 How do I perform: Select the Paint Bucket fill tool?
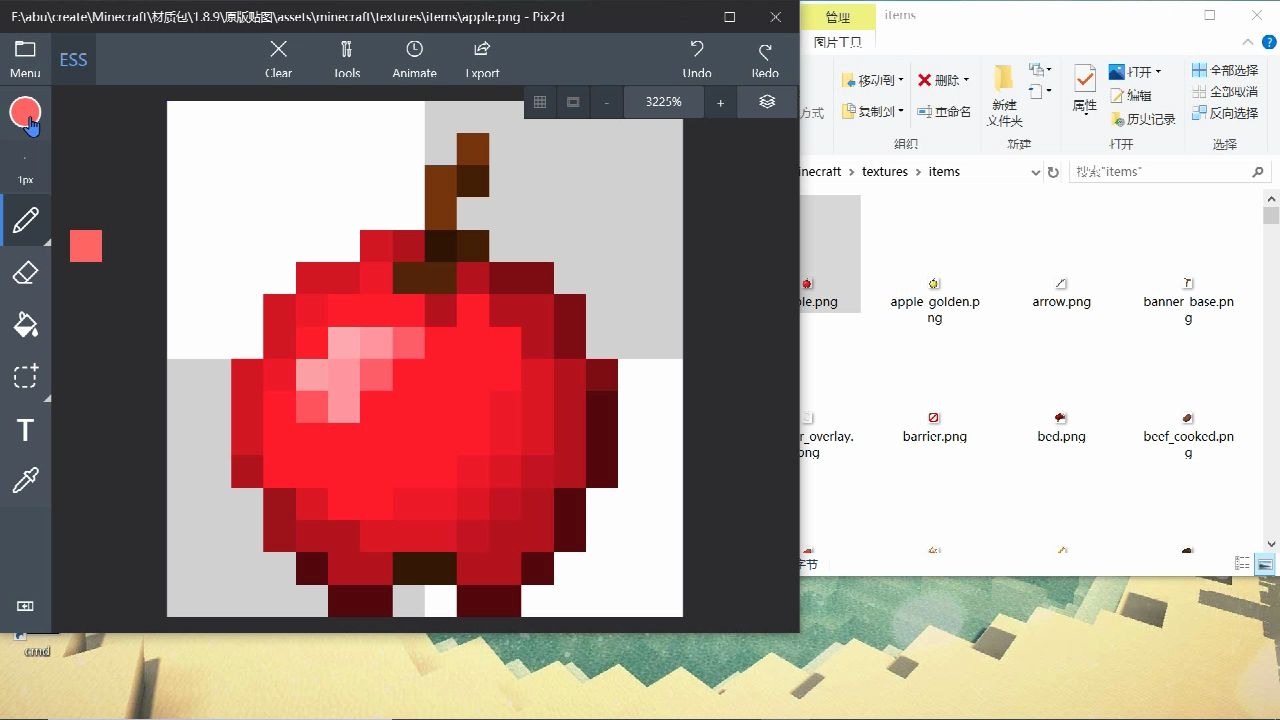25,325
